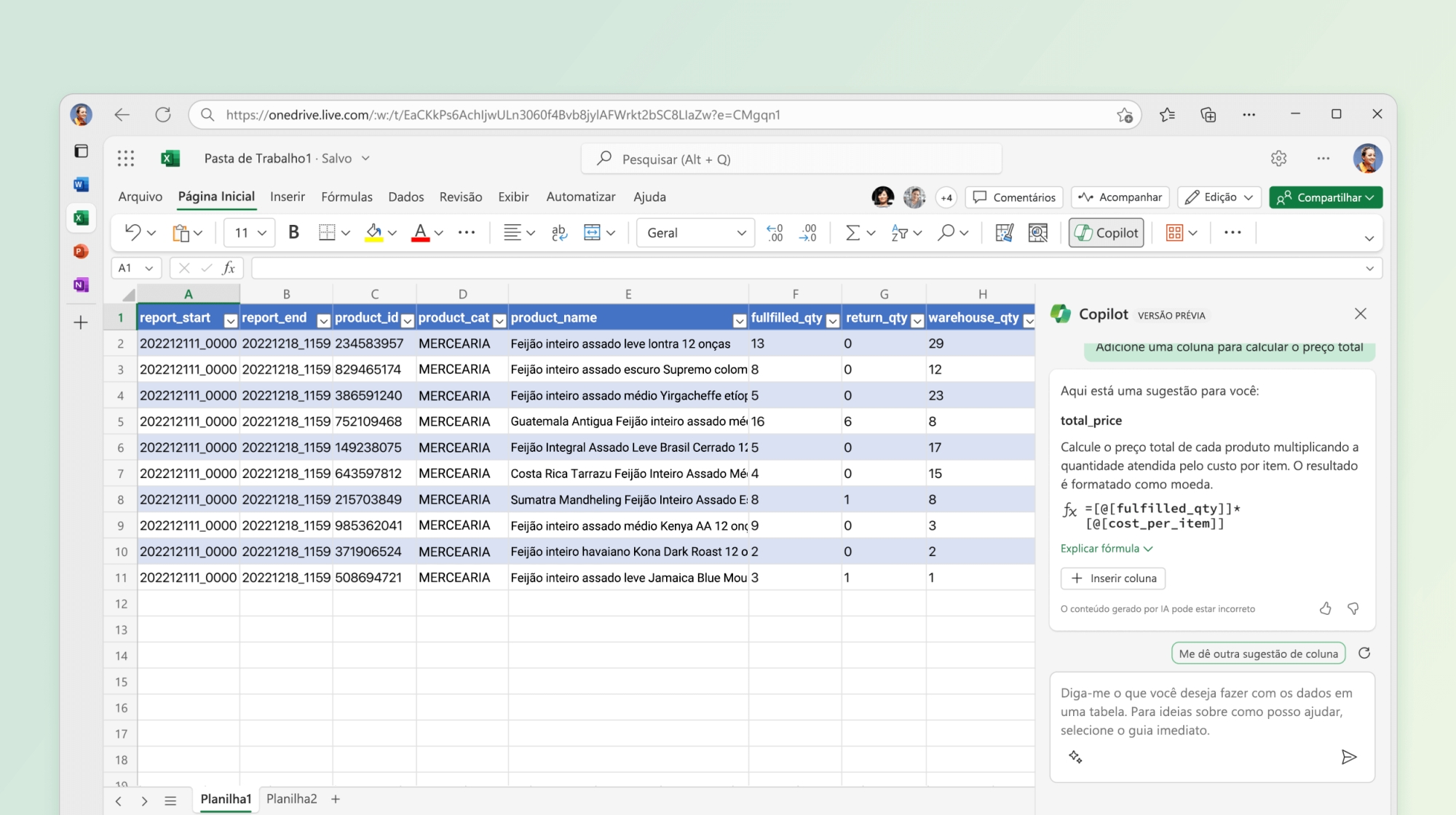This screenshot has width=1456, height=815.
Task: Expand the Explicar fórmula section
Action: [x=1106, y=549]
